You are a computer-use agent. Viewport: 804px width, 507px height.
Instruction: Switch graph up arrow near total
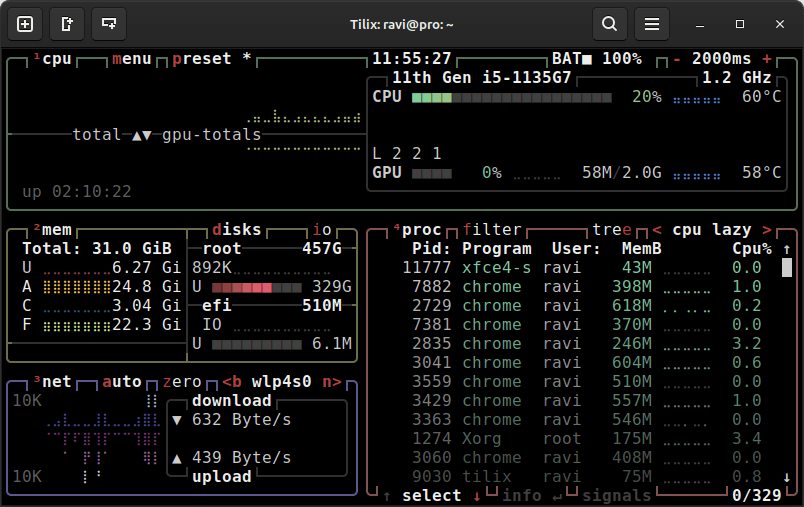tap(136, 135)
